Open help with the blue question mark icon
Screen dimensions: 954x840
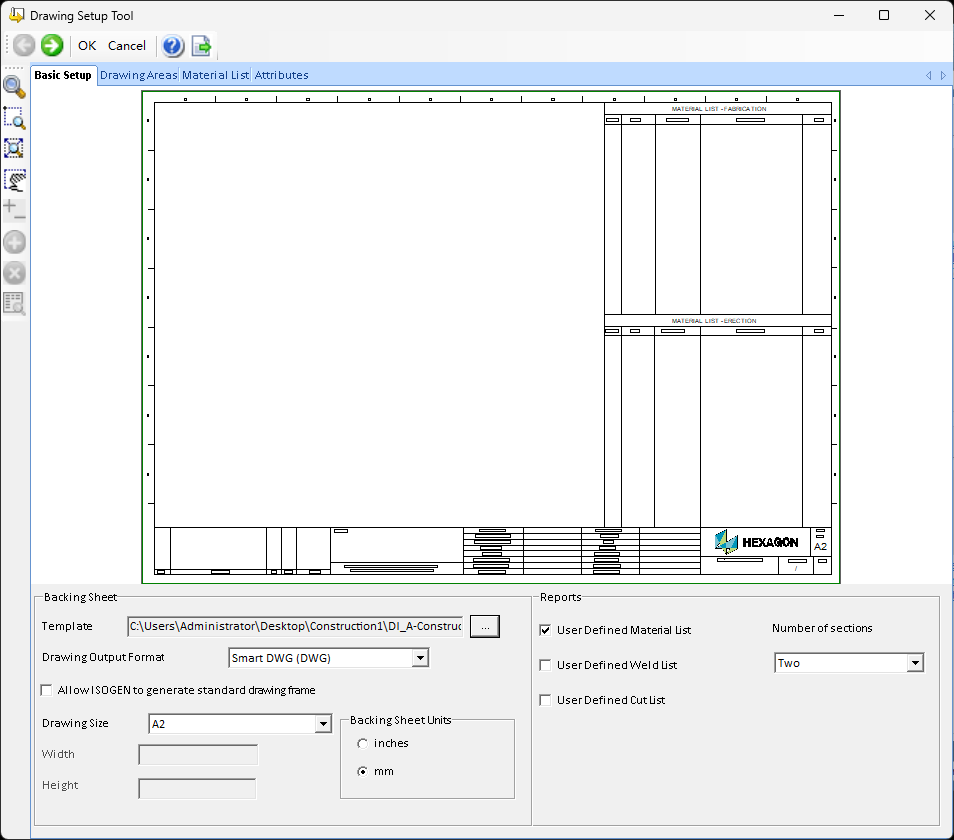(x=173, y=45)
